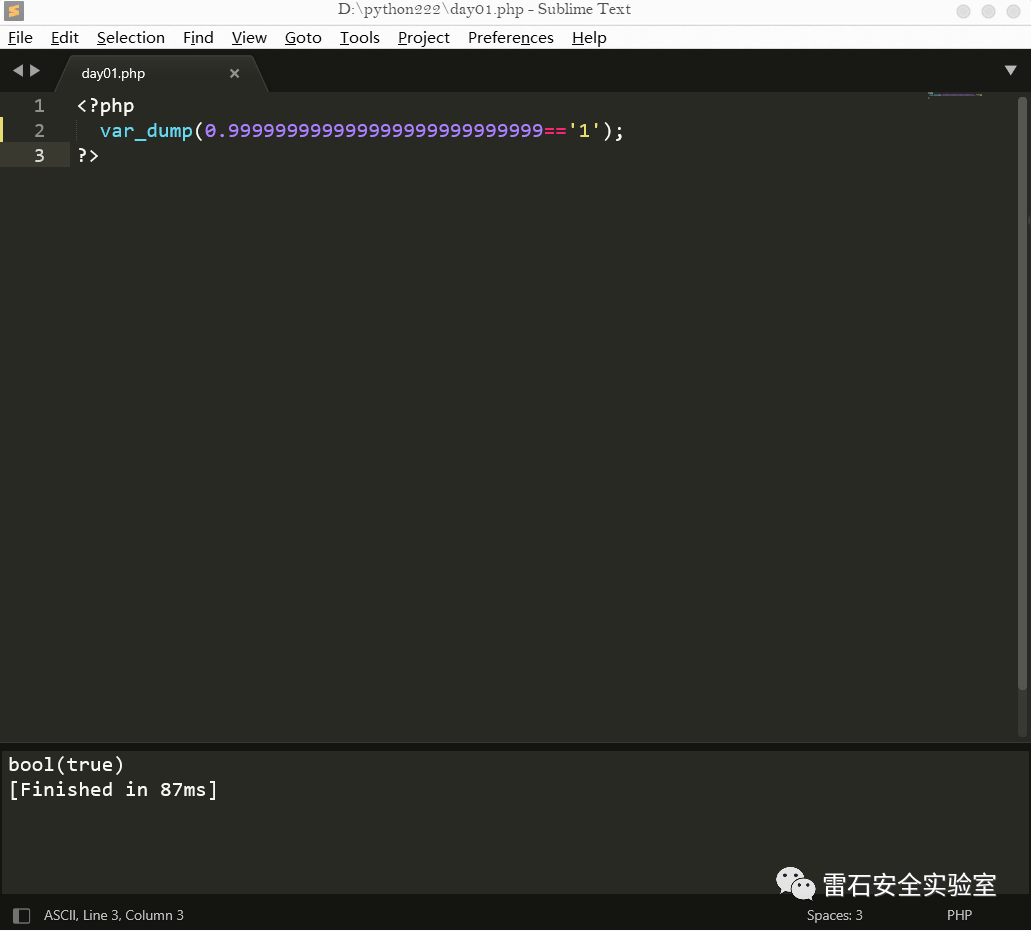Open the Preferences menu
1031x931 pixels.
coord(510,38)
